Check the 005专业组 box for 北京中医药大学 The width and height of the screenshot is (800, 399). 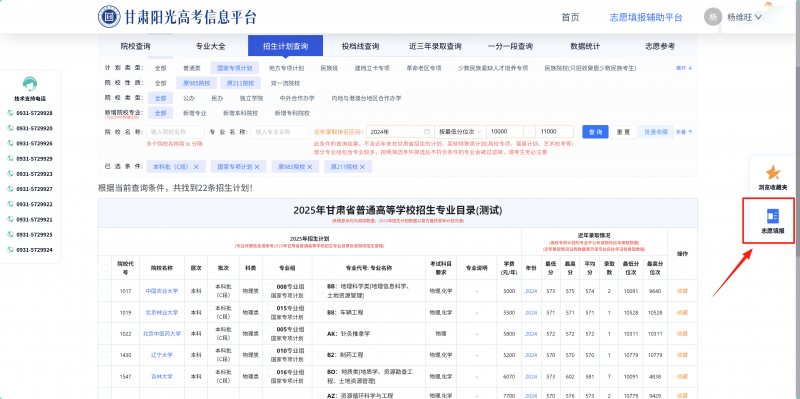270,329
